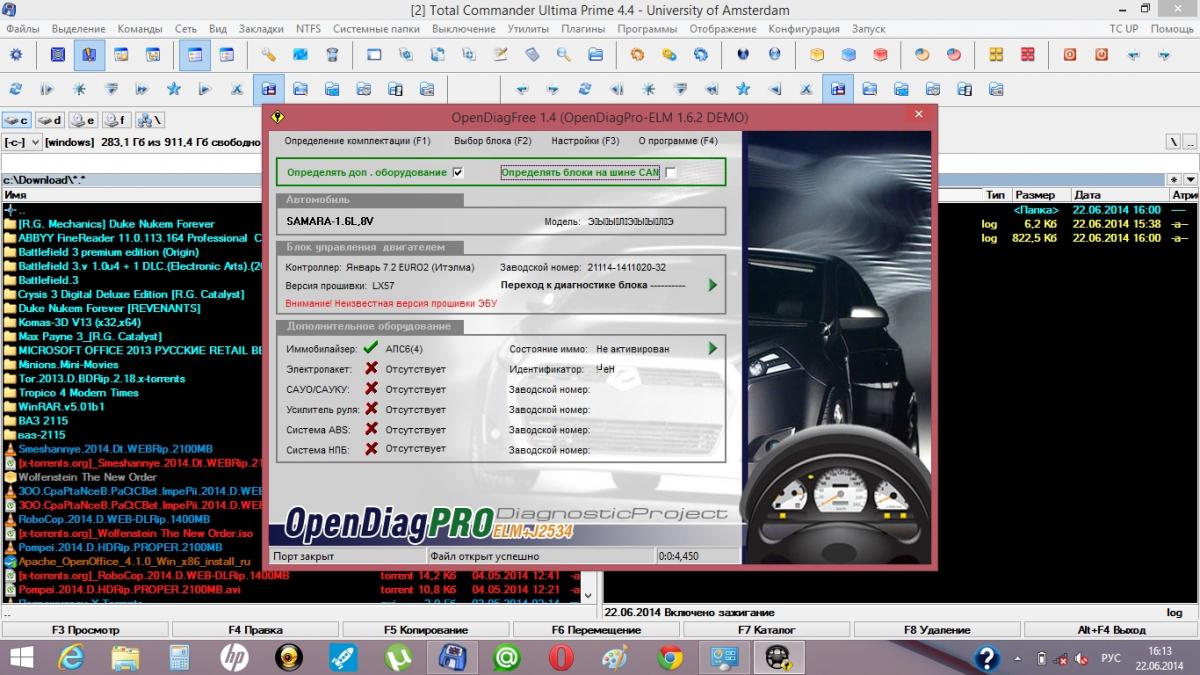Click the red cube toolbar icon
Viewport: 1200px width, 675px height.
pos(880,55)
